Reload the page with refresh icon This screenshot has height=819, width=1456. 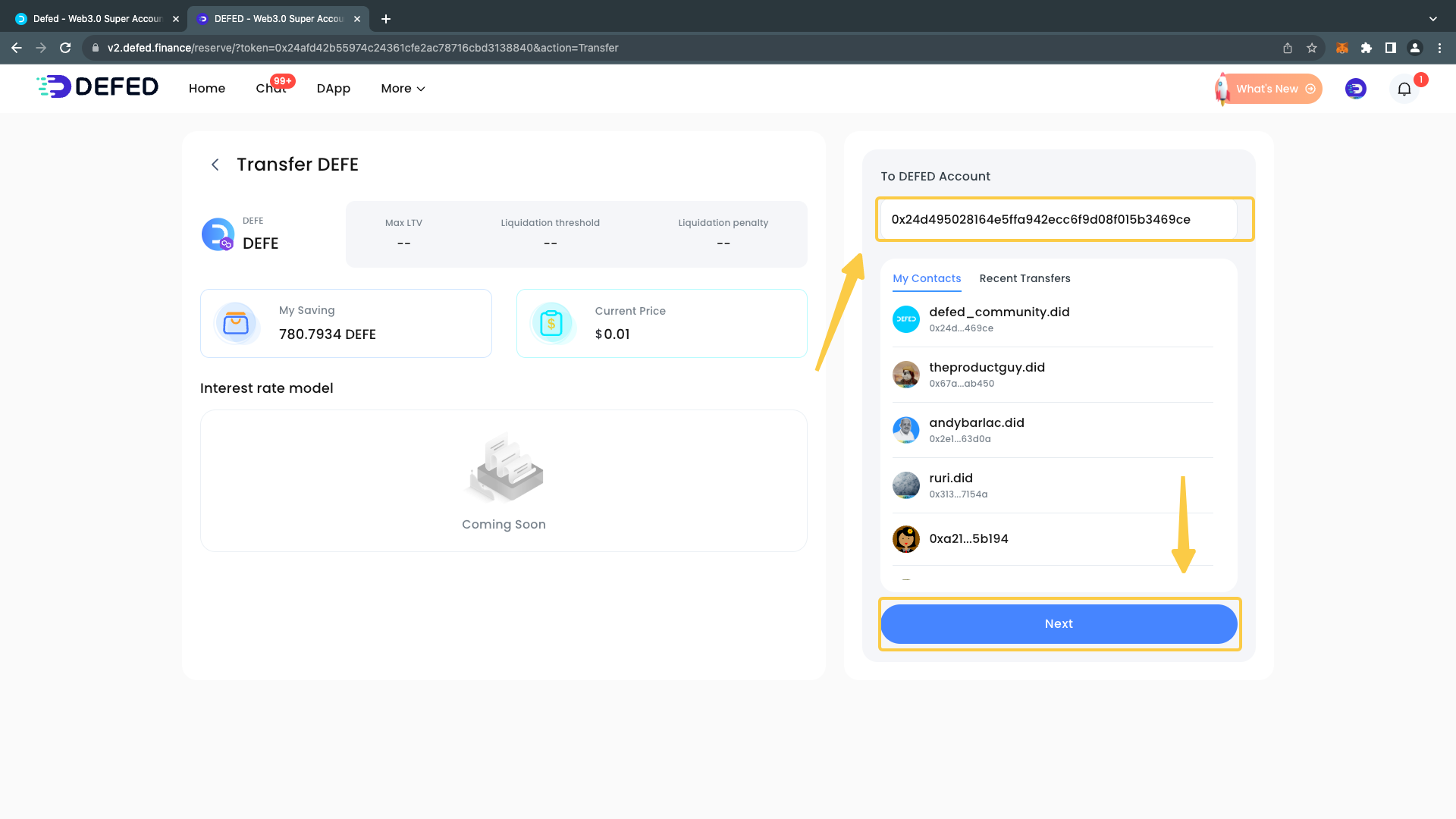coord(65,48)
